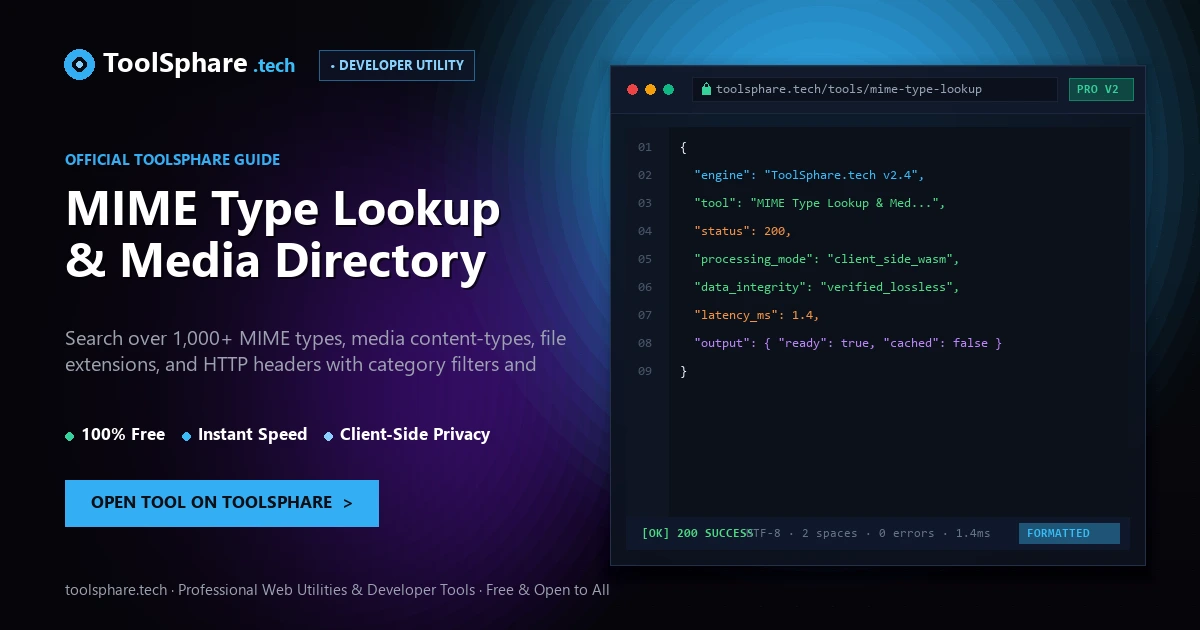Click the [OK] 200 SUCCESS status text
This screenshot has width=1200, height=630.
pyautogui.click(x=697, y=533)
